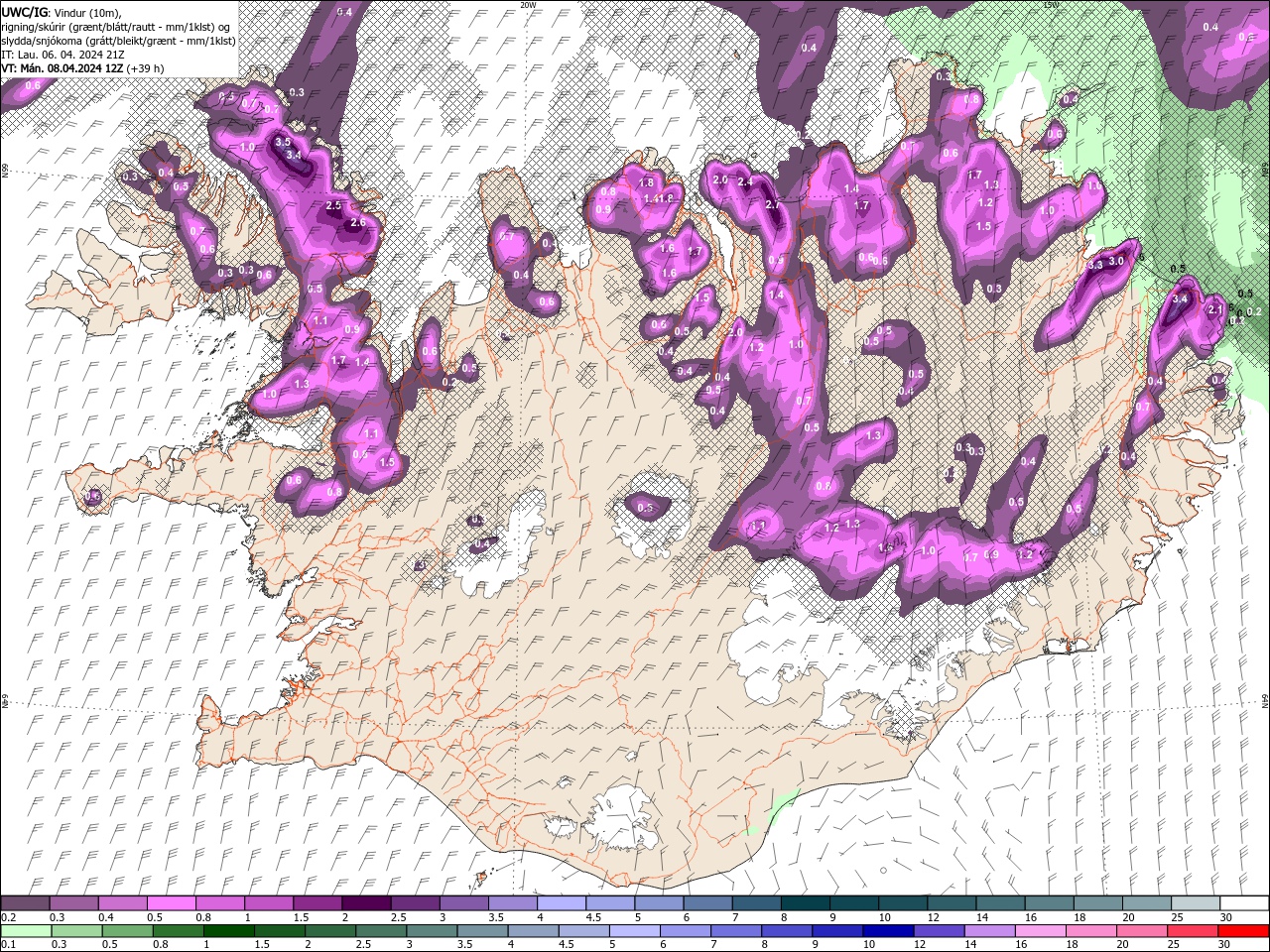Select the 3.5 swatch in the upper legend row
Image resolution: width=1270 pixels, height=952 pixels.
pyautogui.click(x=512, y=903)
